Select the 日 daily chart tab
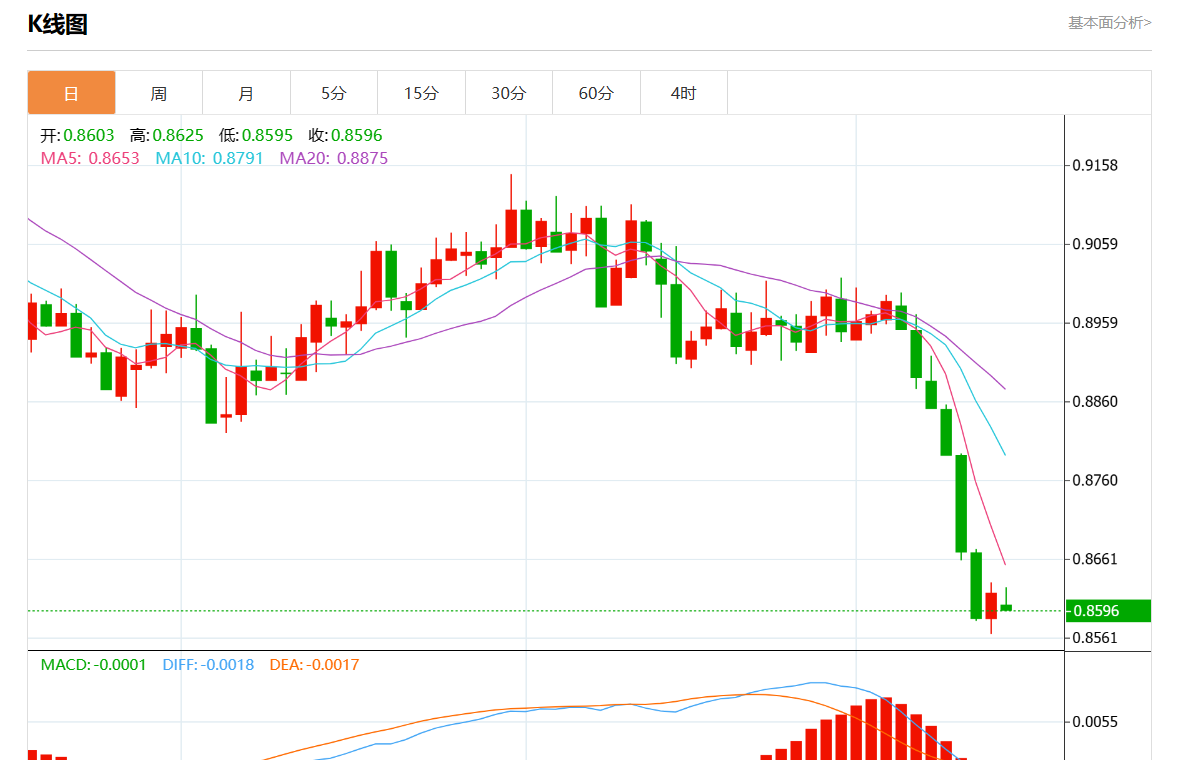Image resolution: width=1182 pixels, height=760 pixels. click(x=72, y=93)
